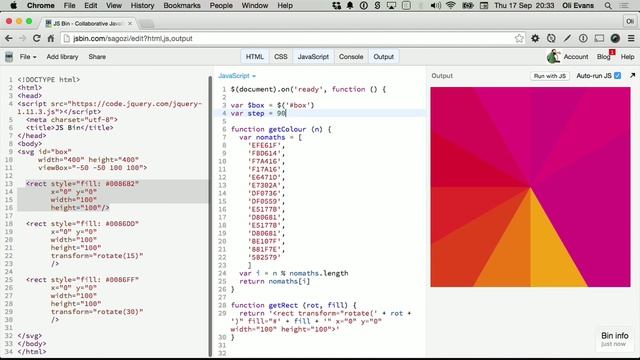Open the Chrome File menu
This screenshot has width=640, height=360.
(69, 6)
